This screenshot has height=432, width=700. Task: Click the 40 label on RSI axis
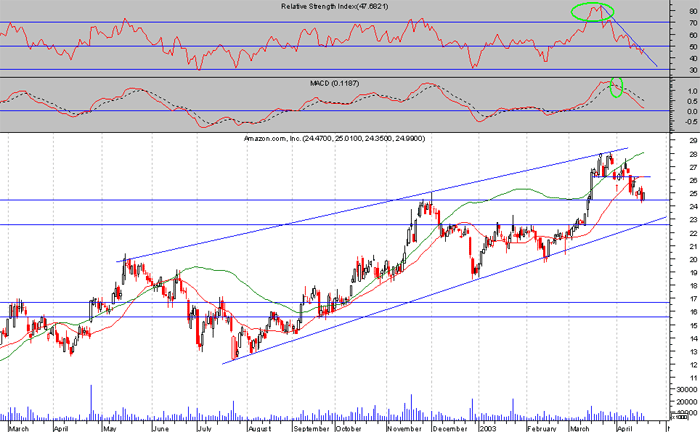pos(693,58)
